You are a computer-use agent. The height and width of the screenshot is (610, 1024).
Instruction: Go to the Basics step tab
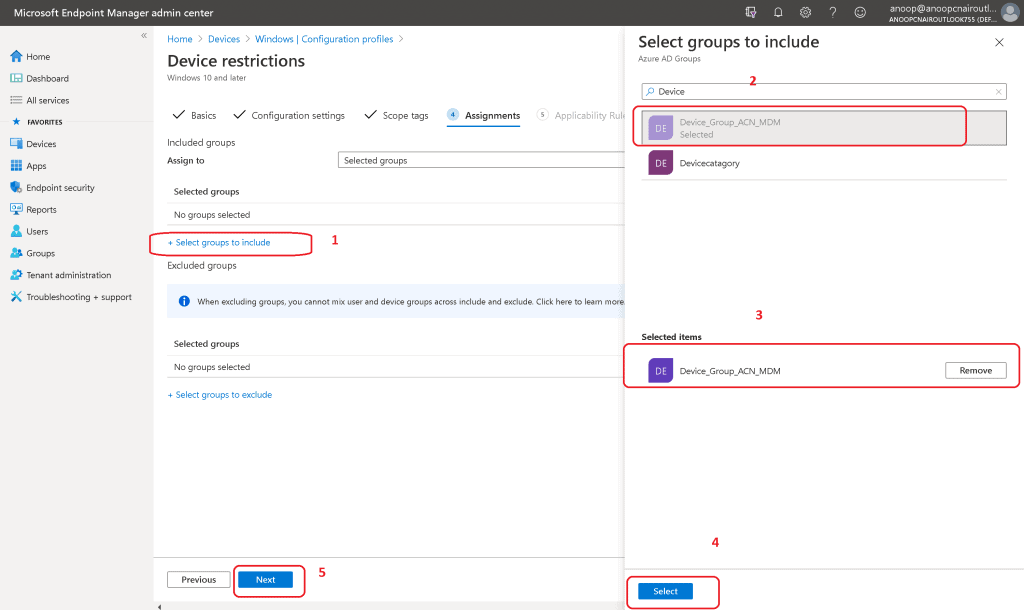pyautogui.click(x=194, y=116)
